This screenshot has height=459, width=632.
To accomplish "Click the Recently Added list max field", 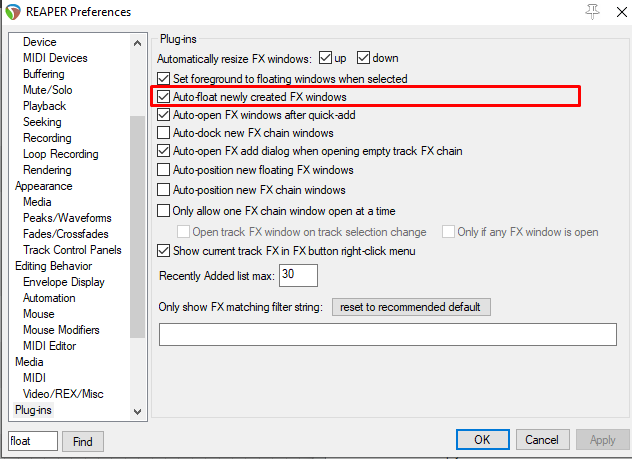I will [299, 275].
